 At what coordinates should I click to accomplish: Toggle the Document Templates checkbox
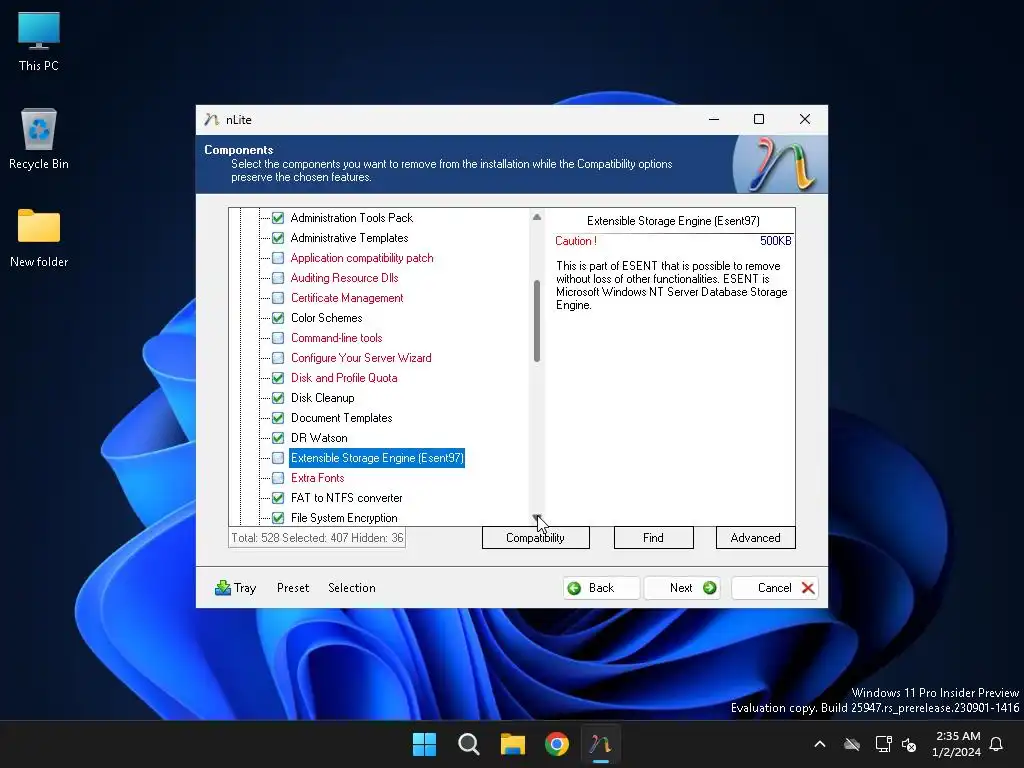coord(278,418)
